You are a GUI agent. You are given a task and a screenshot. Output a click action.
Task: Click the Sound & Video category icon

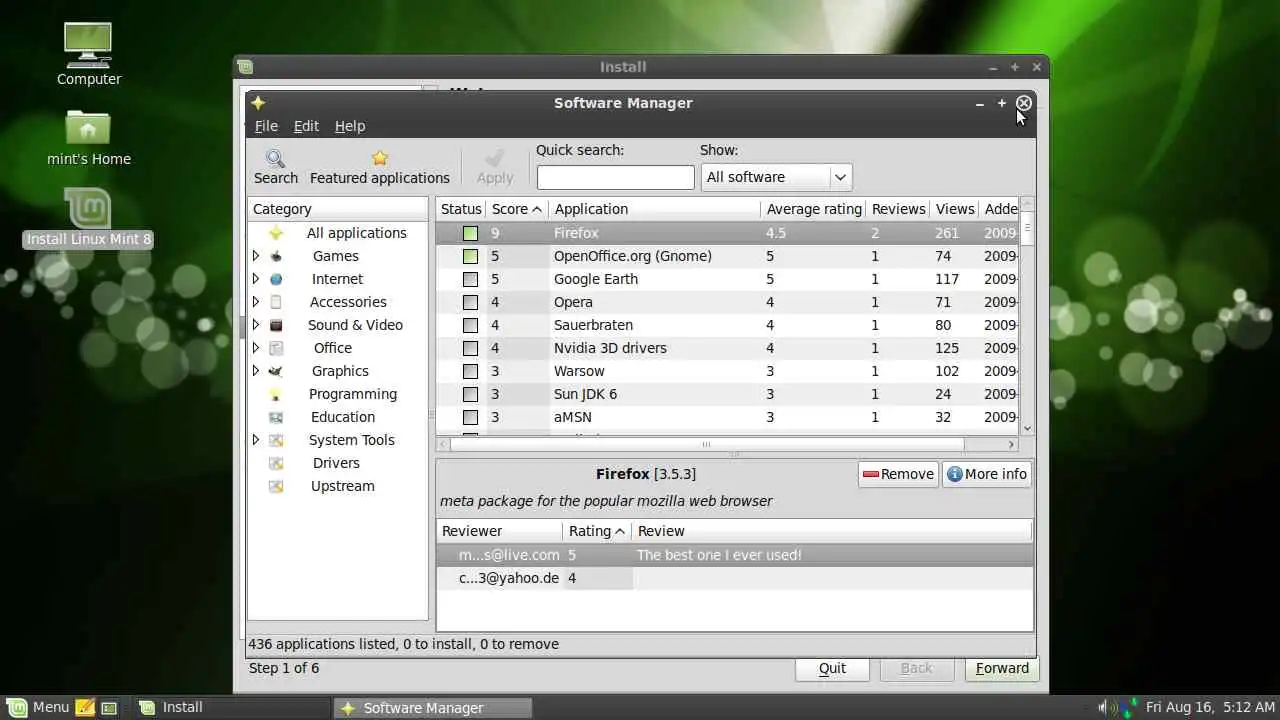tap(276, 325)
